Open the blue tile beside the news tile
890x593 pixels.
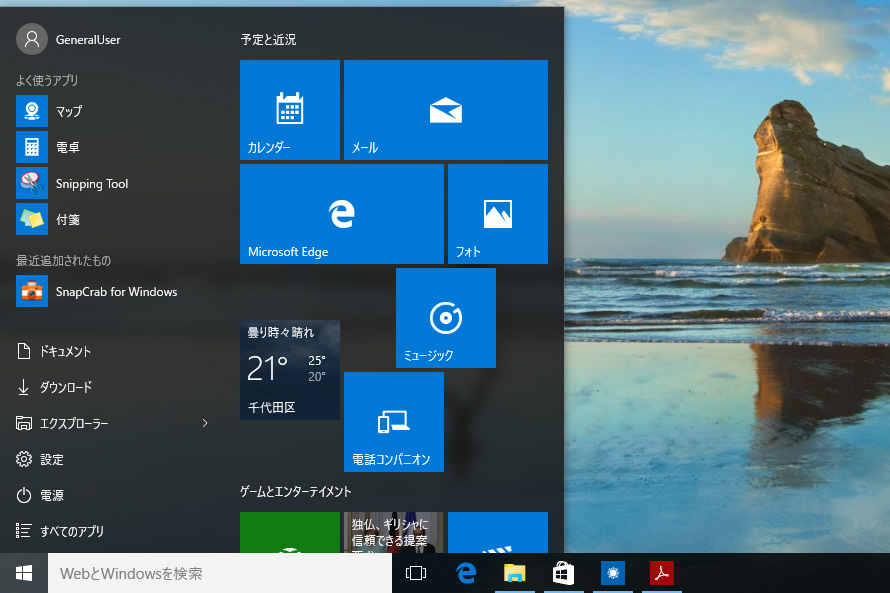[498, 532]
